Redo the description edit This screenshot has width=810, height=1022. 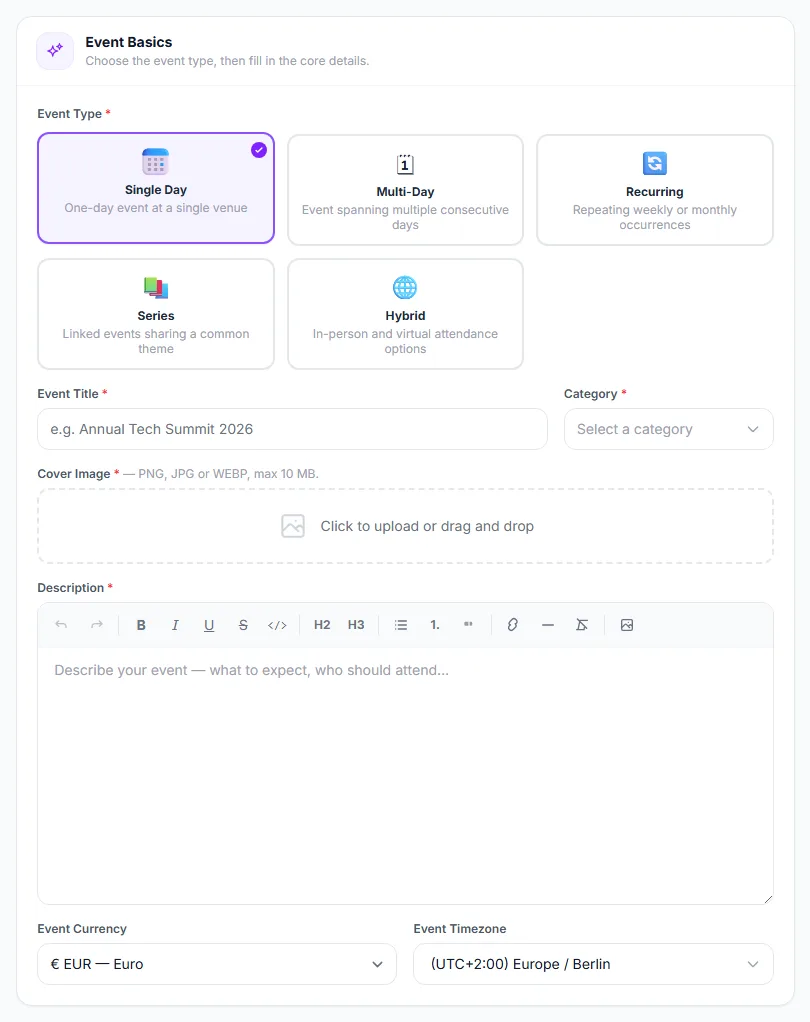click(96, 625)
